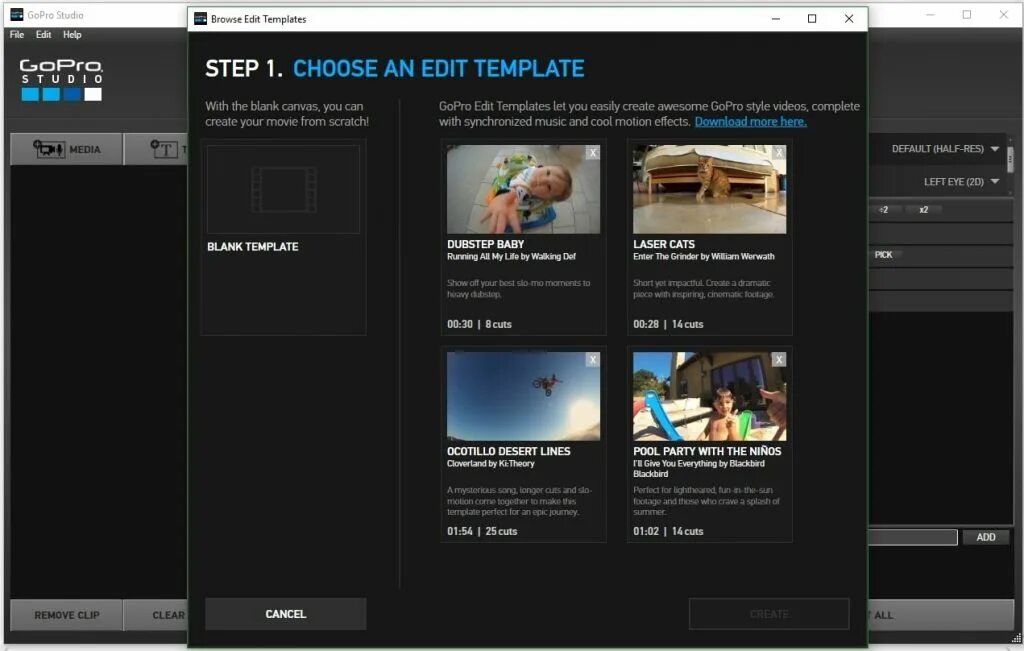1024x651 pixels.
Task: Switch to the Title tab in GoPro Studio
Action: [x=156, y=149]
